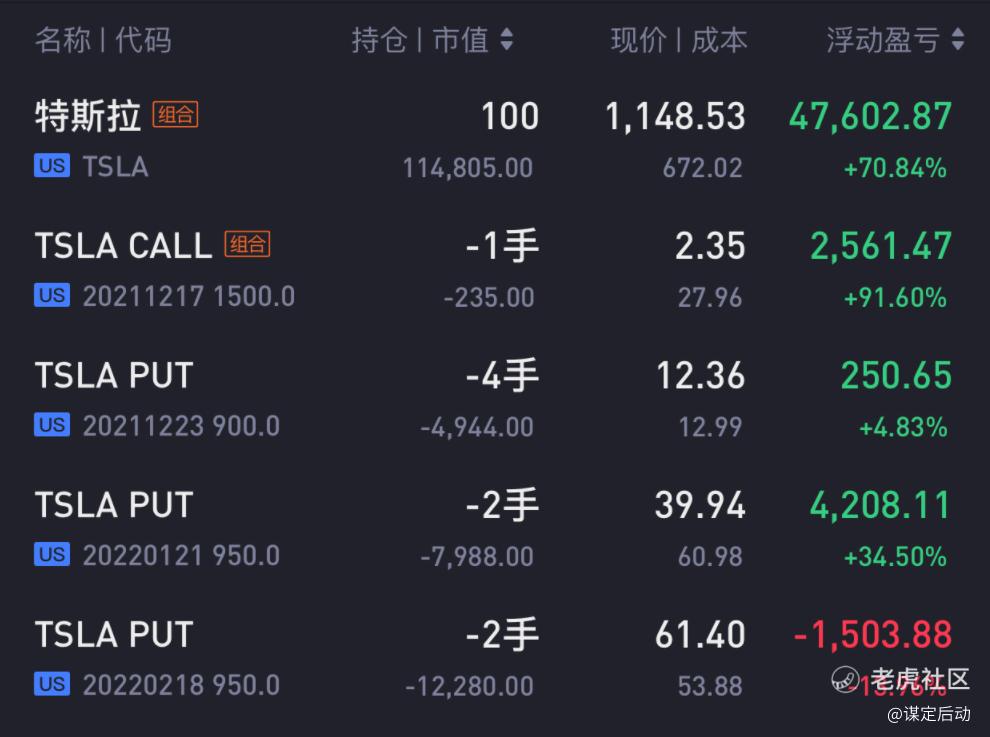Click the orange 组合 tag beside 特斯拉
This screenshot has height=737, width=990.
click(x=176, y=115)
